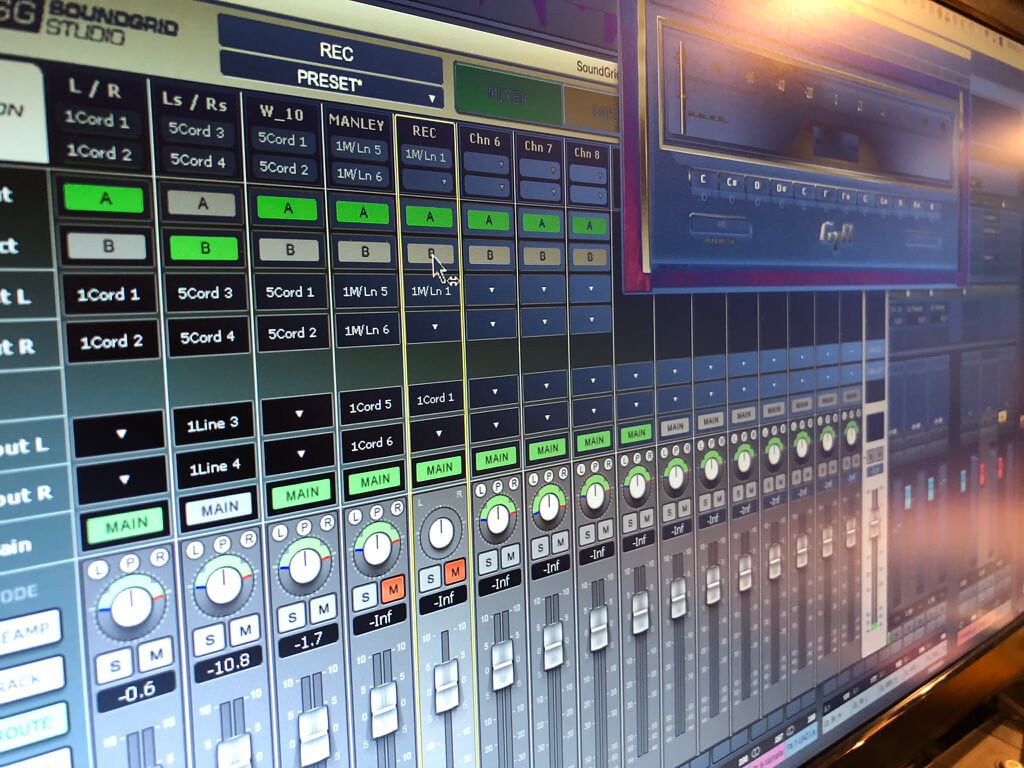Screen dimensions: 1024x768
Task: Click the P pan button on L/R channel
Action: [x=128, y=563]
